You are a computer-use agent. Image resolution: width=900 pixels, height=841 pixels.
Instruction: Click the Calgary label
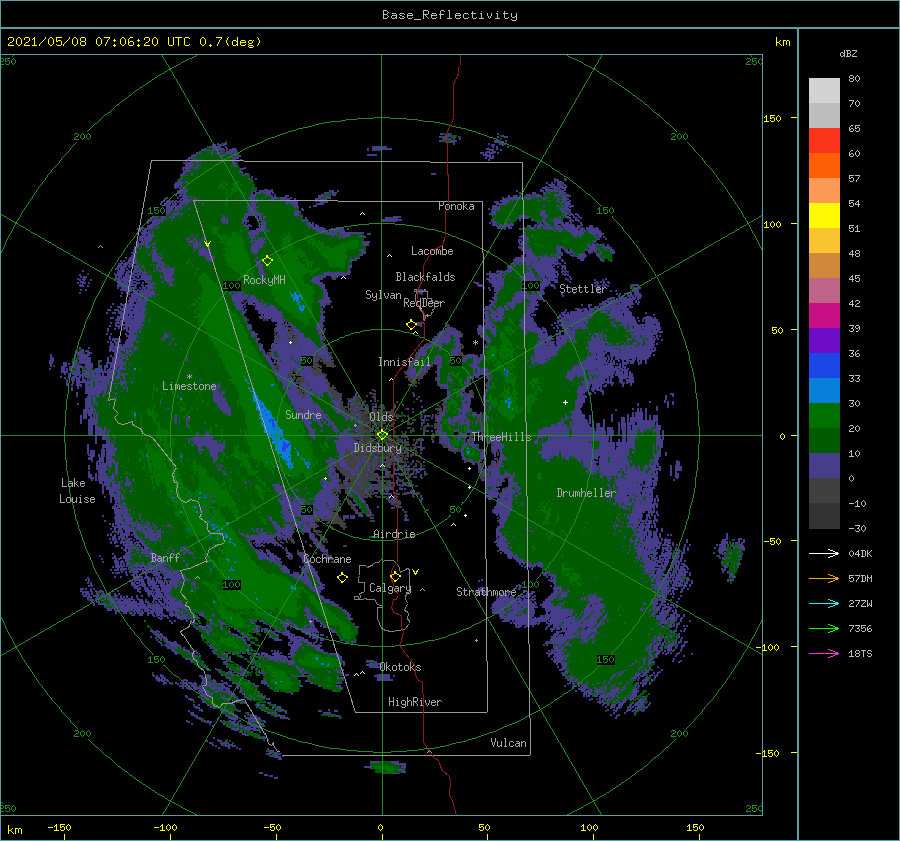(x=390, y=588)
